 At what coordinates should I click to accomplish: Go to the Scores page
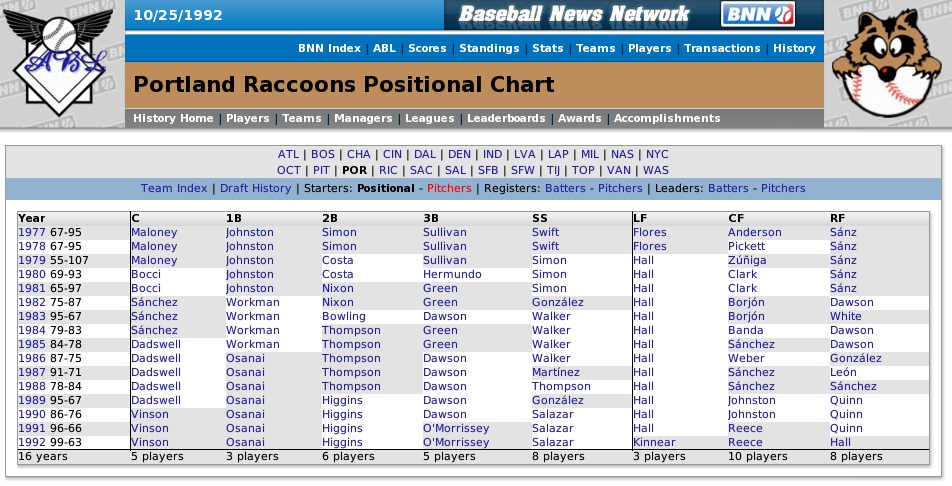point(427,49)
